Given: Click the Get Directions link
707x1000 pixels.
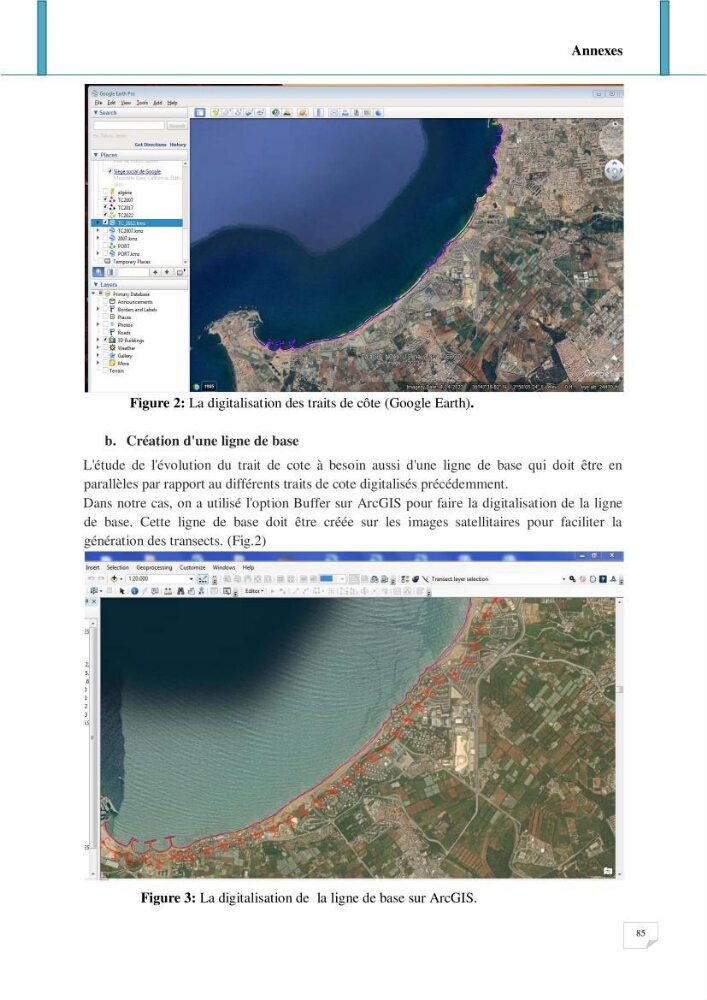Looking at the screenshot, I should 150,145.
